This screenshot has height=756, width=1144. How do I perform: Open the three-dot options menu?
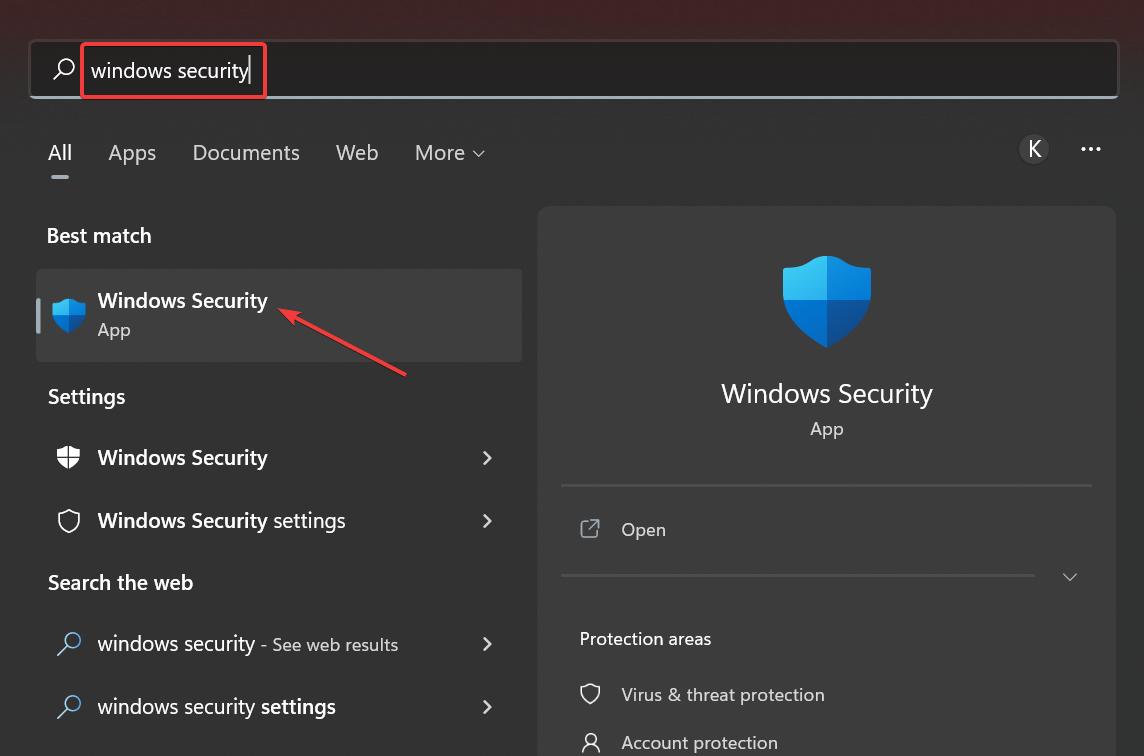[x=1091, y=150]
